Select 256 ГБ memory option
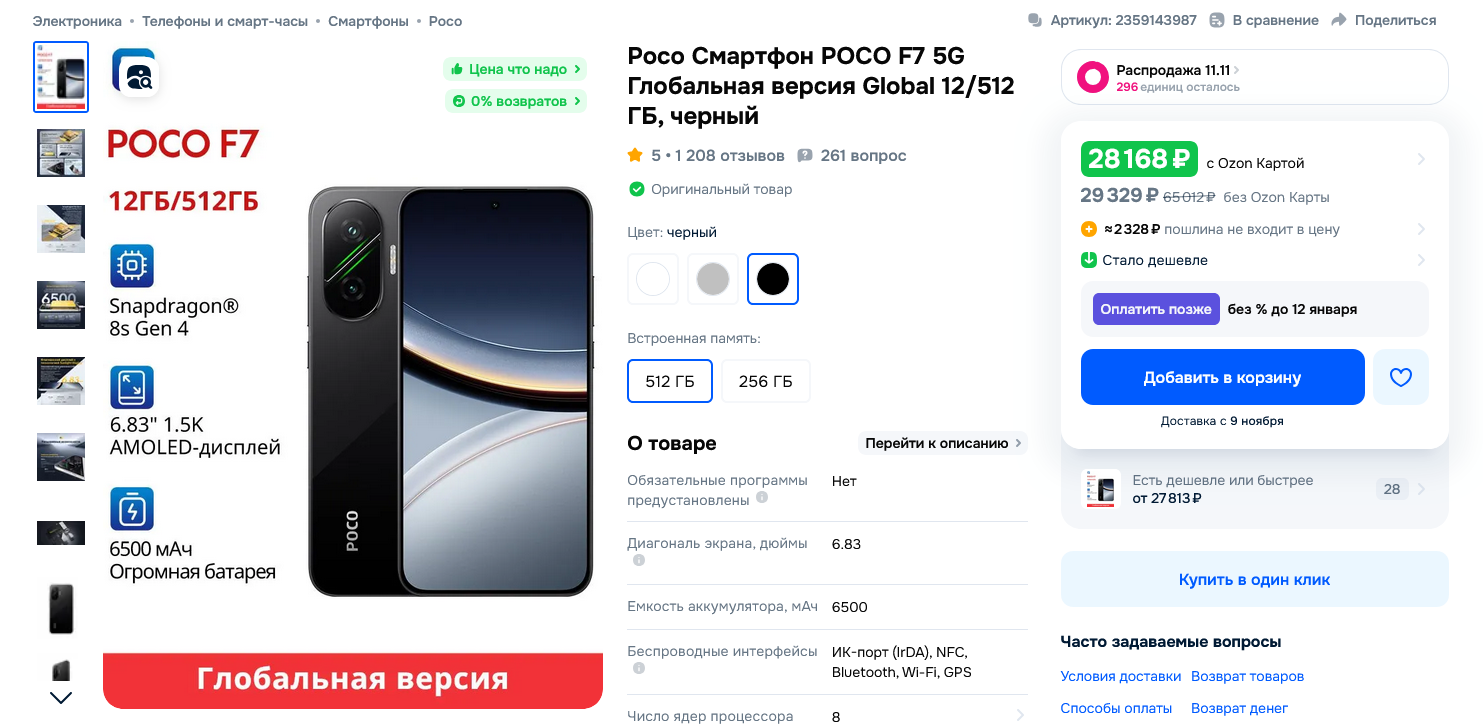This screenshot has width=1483, height=725. point(766,381)
